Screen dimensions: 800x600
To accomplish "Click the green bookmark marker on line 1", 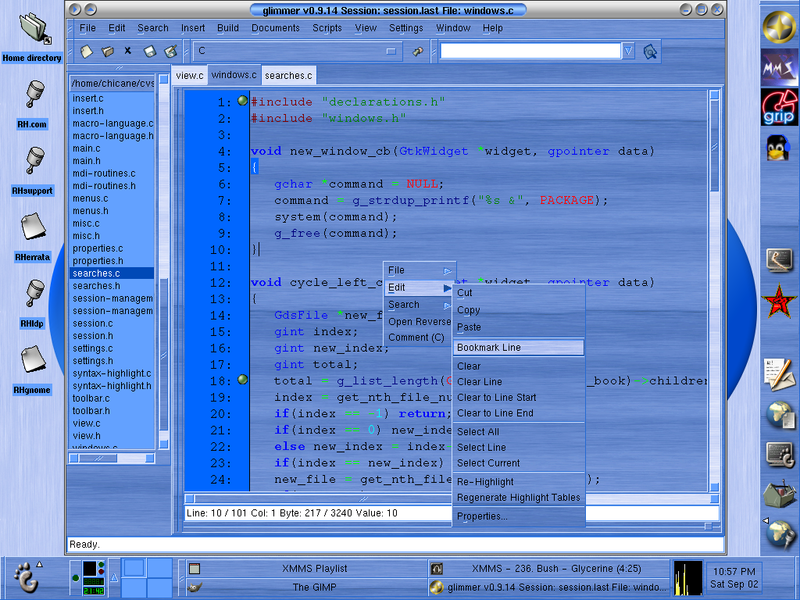I will click(x=243, y=101).
